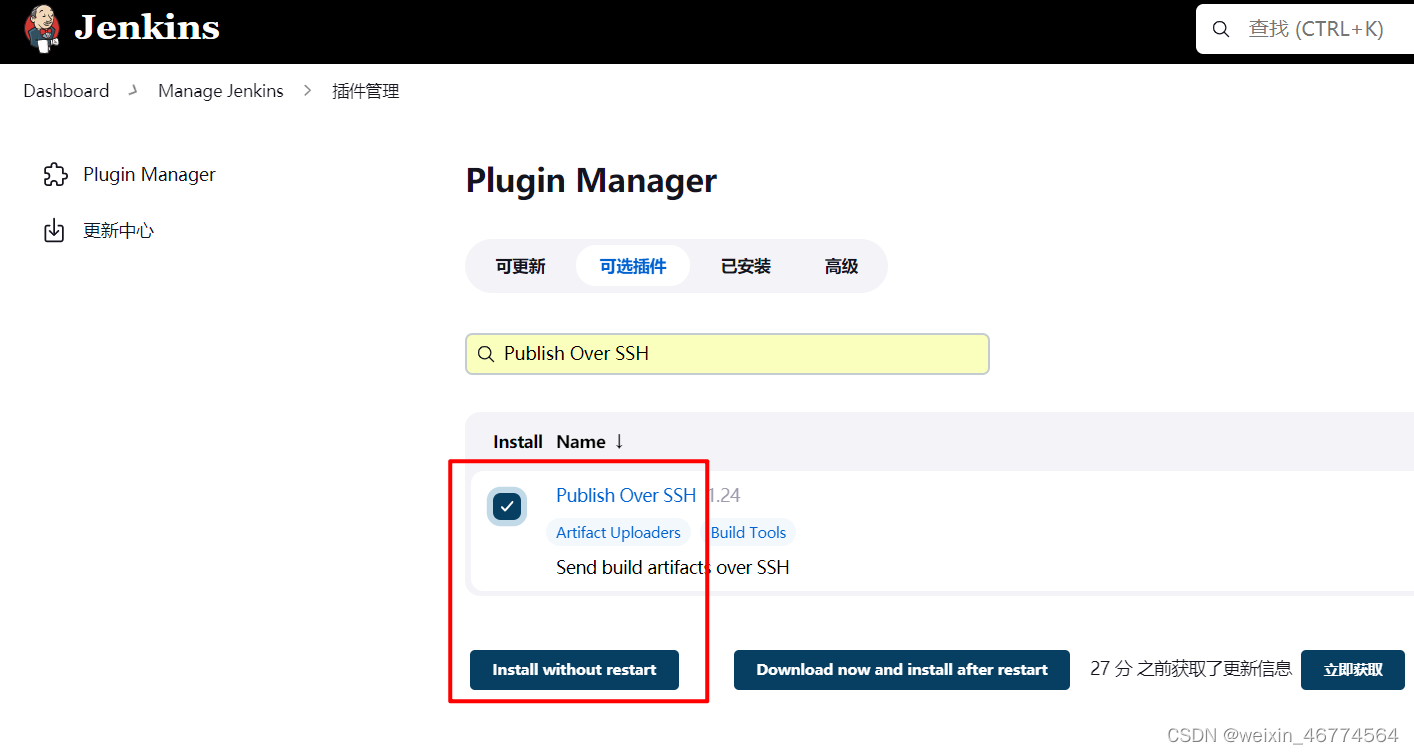The width and height of the screenshot is (1414, 754).
Task: Click the Publish Over SSH filter field
Action: [x=727, y=354]
